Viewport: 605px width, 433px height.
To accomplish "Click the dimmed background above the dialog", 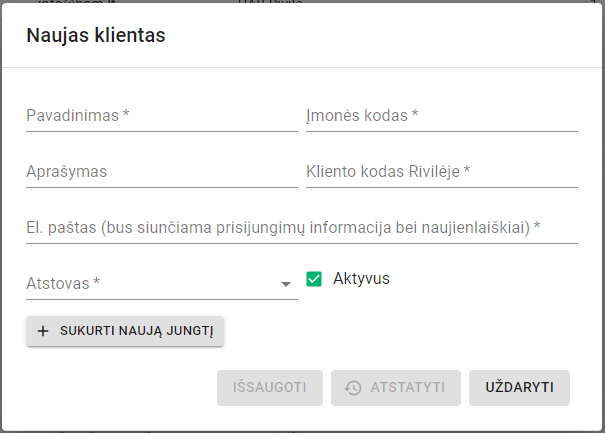I will click(x=400, y=1).
